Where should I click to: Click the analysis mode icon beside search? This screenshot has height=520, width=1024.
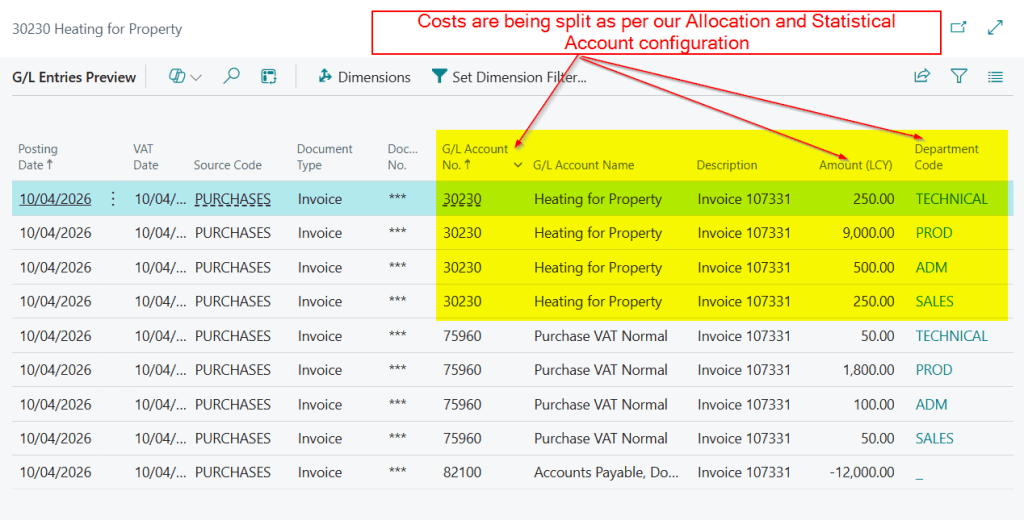pyautogui.click(x=268, y=77)
